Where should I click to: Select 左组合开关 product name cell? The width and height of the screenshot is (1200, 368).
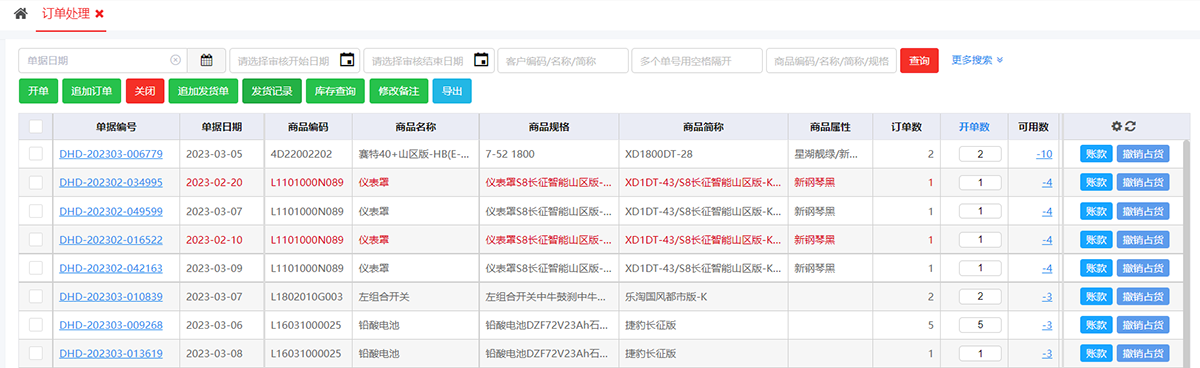384,297
